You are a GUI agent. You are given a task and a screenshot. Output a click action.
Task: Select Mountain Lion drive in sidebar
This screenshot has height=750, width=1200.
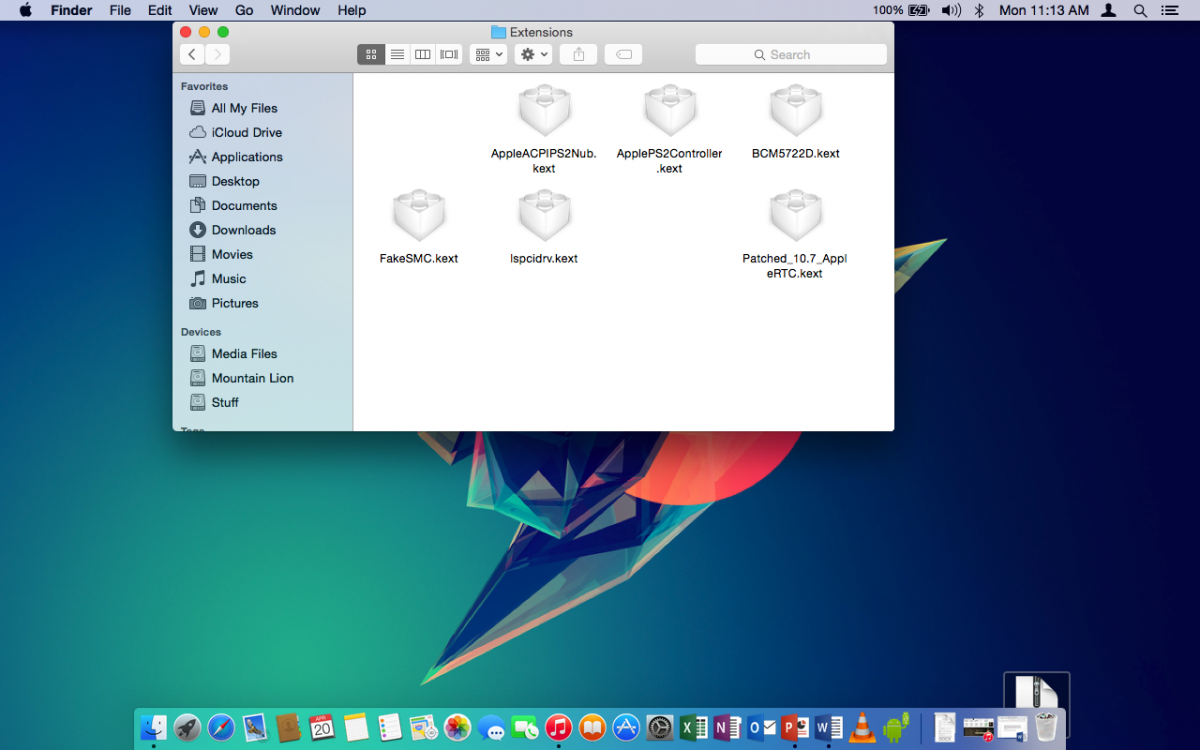252,378
